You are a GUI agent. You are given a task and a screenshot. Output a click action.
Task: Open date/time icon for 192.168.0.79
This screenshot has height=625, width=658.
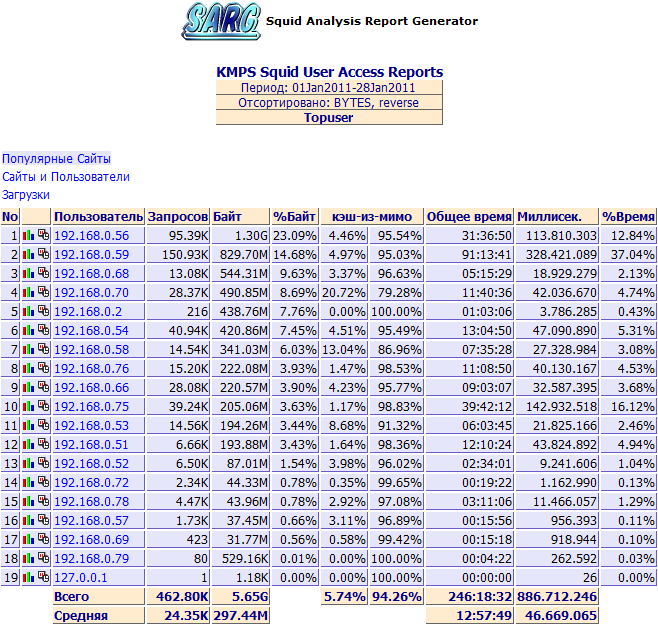[x=43, y=559]
